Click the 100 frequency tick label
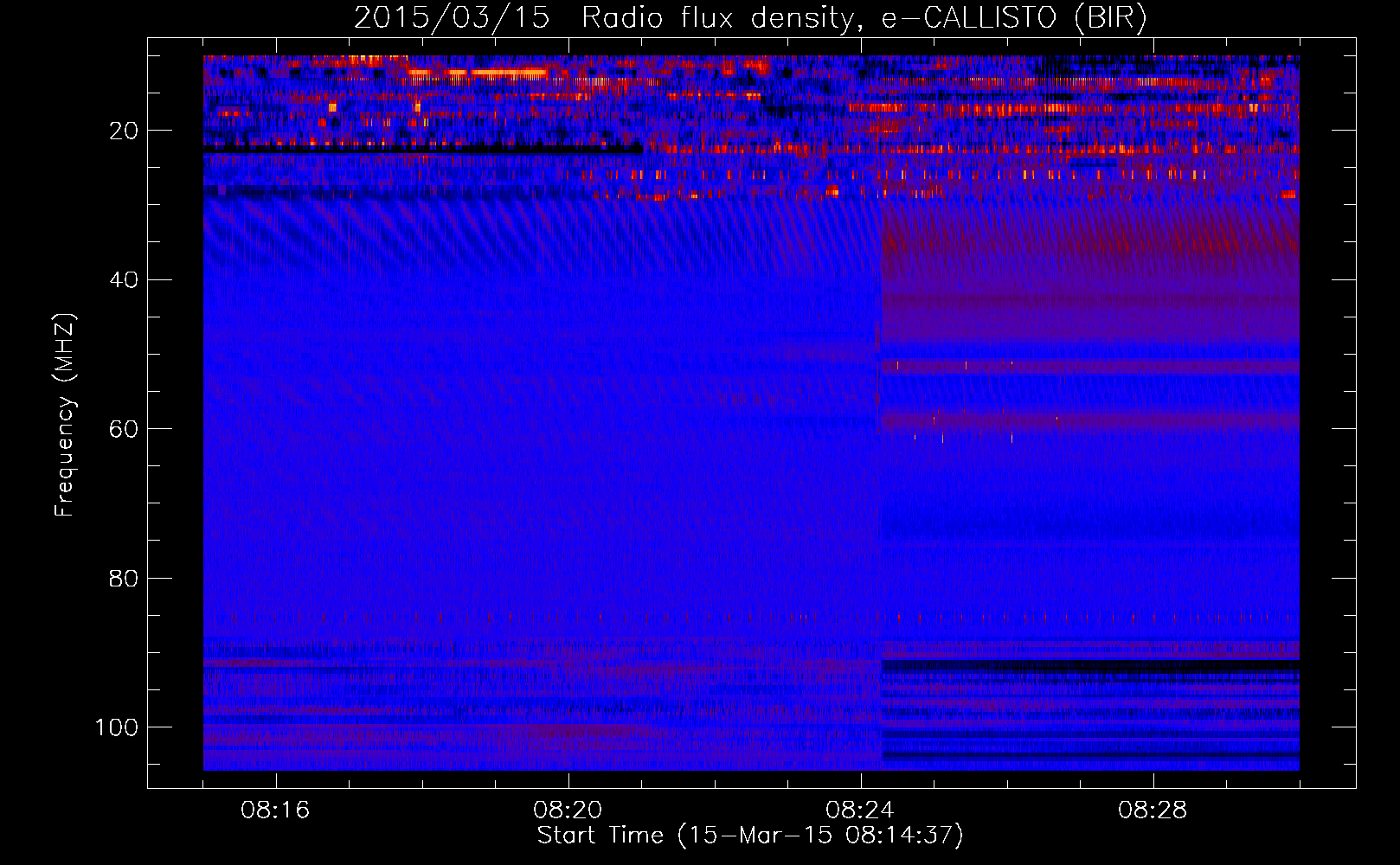 click(x=117, y=727)
